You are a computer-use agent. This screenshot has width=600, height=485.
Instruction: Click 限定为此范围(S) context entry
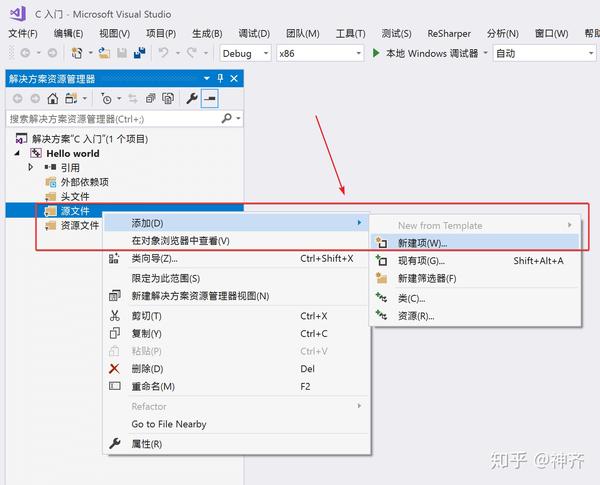[x=236, y=278]
